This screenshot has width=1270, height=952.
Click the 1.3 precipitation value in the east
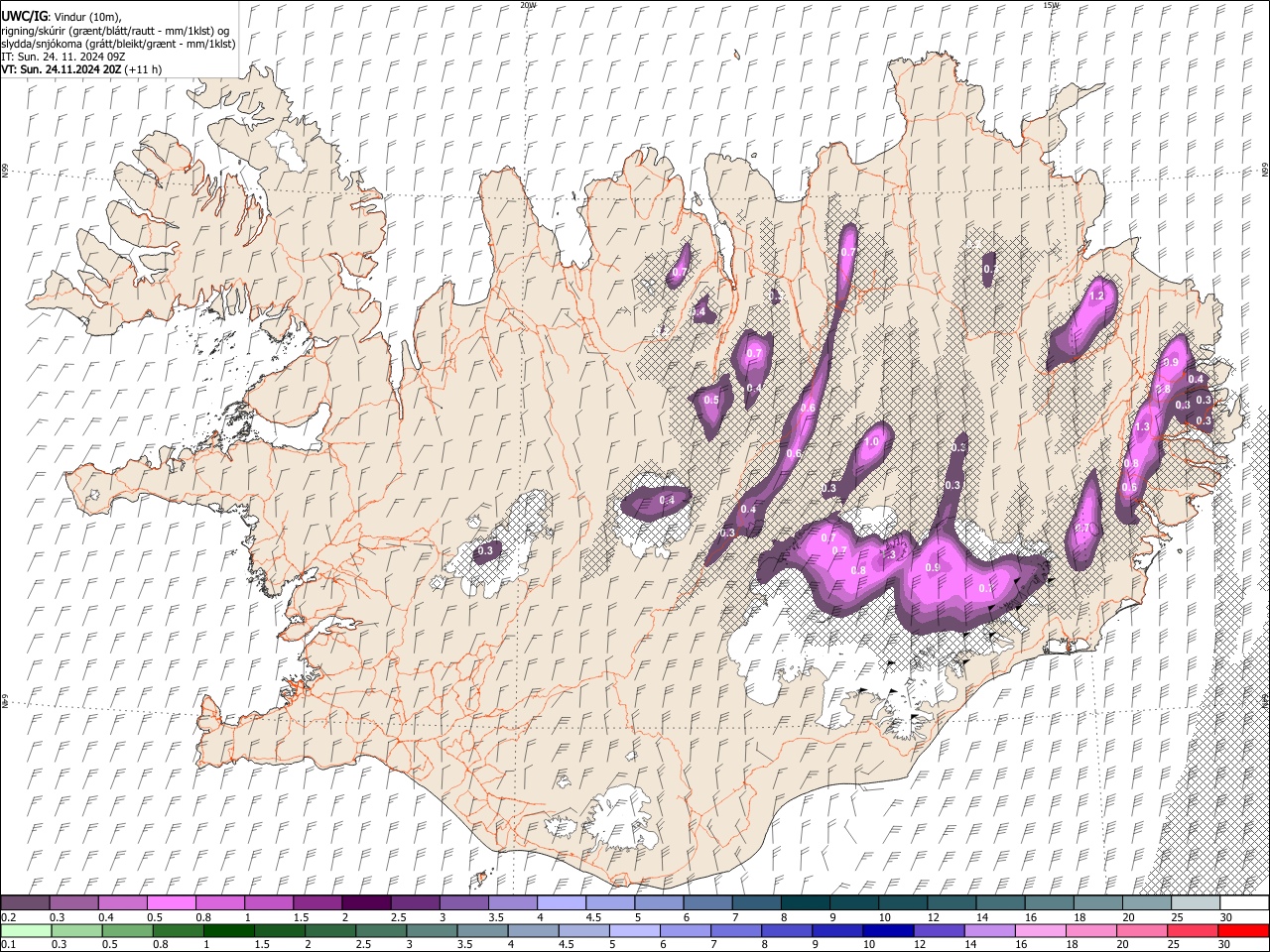tap(1142, 427)
